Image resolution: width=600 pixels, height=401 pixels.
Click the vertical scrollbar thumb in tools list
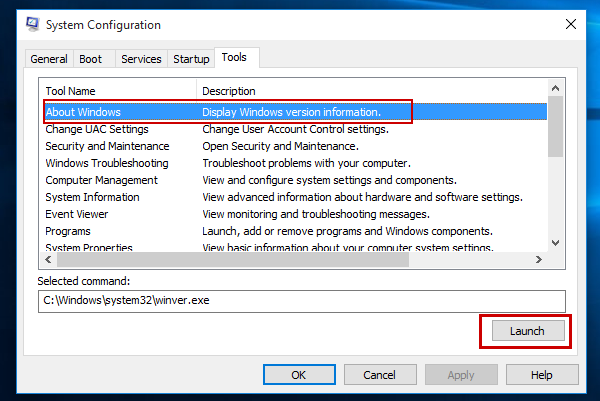(x=556, y=126)
